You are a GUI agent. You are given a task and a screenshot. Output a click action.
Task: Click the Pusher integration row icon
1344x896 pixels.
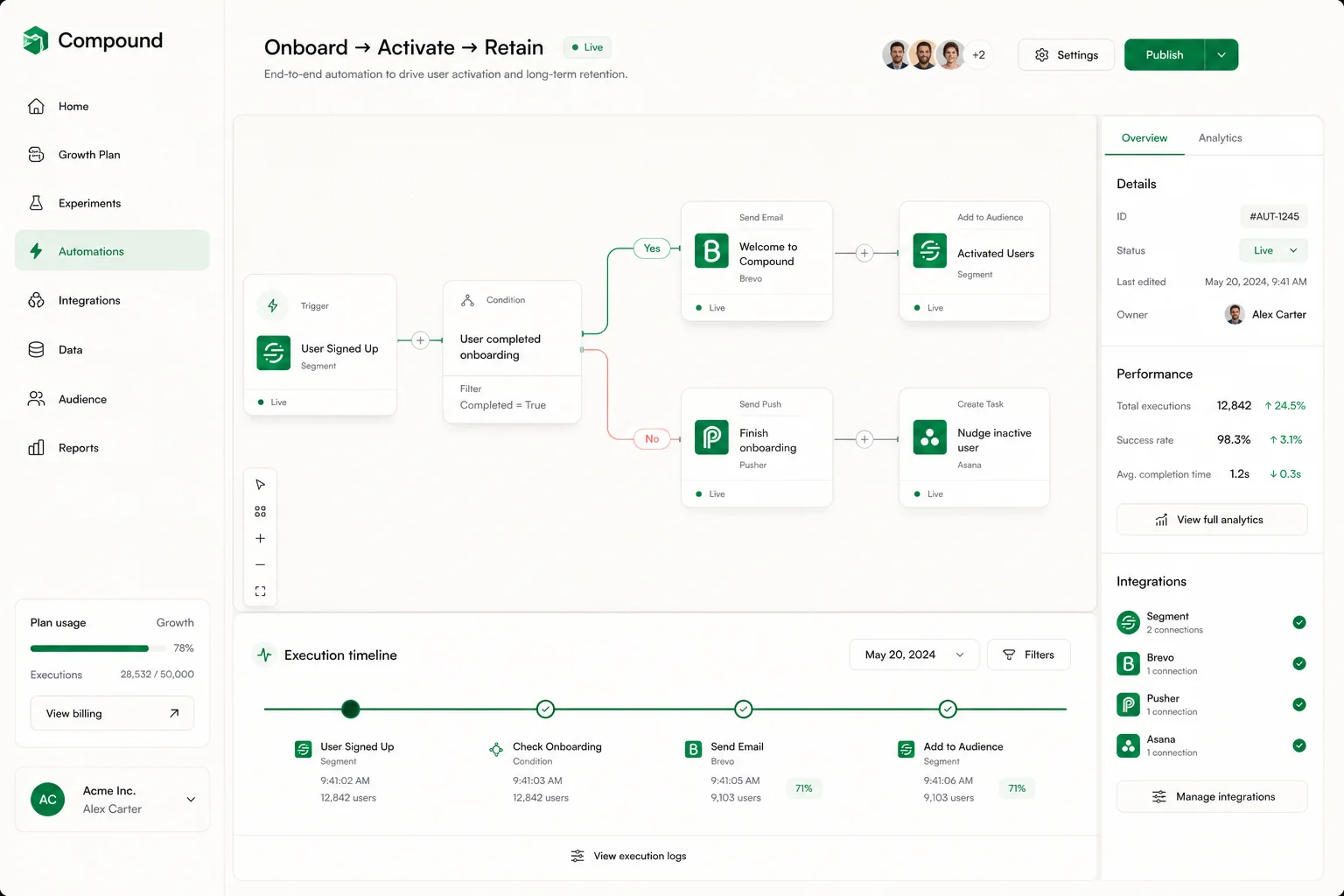pos(1129,704)
